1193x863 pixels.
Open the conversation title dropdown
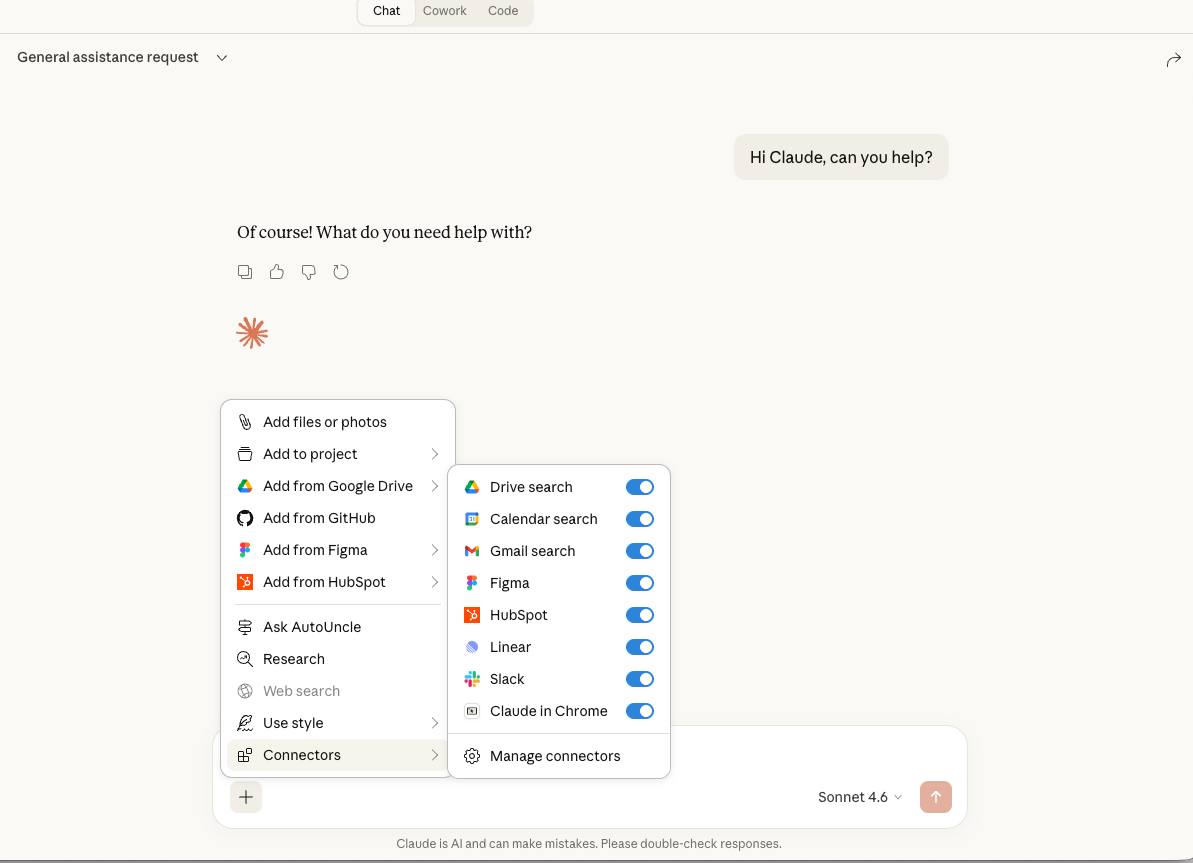pyautogui.click(x=221, y=57)
